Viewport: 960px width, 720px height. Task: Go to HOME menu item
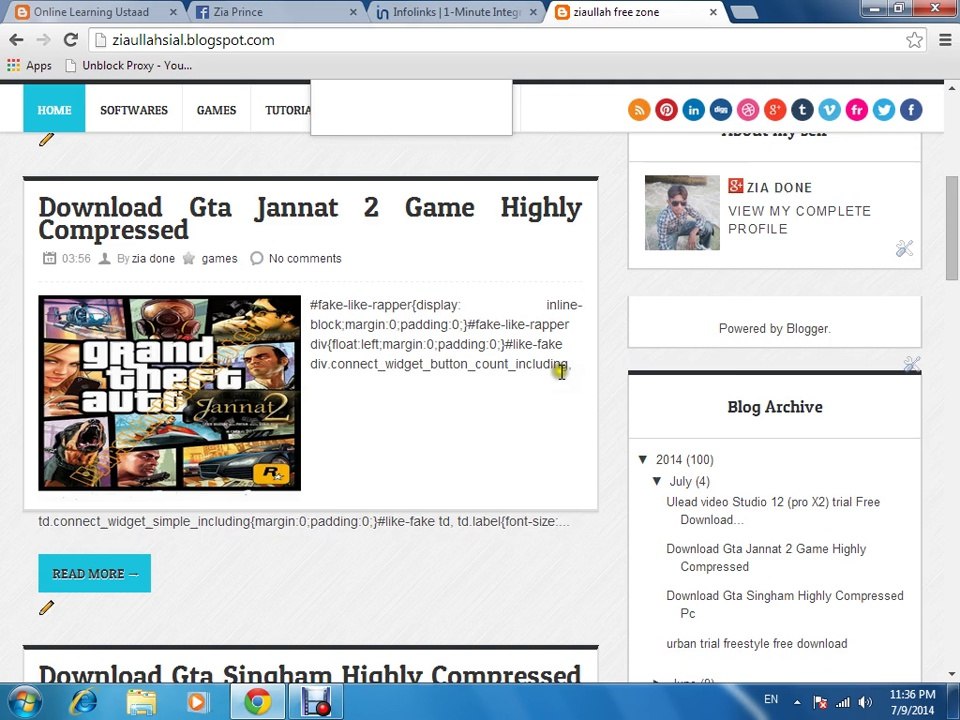coord(54,110)
